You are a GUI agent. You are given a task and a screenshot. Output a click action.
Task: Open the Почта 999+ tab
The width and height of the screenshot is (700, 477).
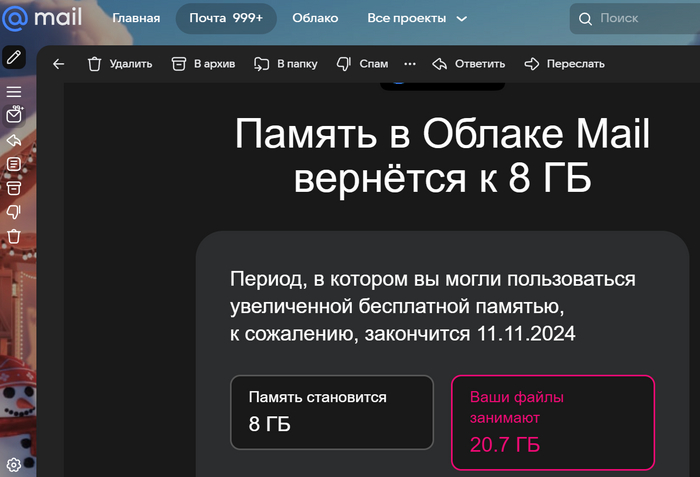(226, 18)
